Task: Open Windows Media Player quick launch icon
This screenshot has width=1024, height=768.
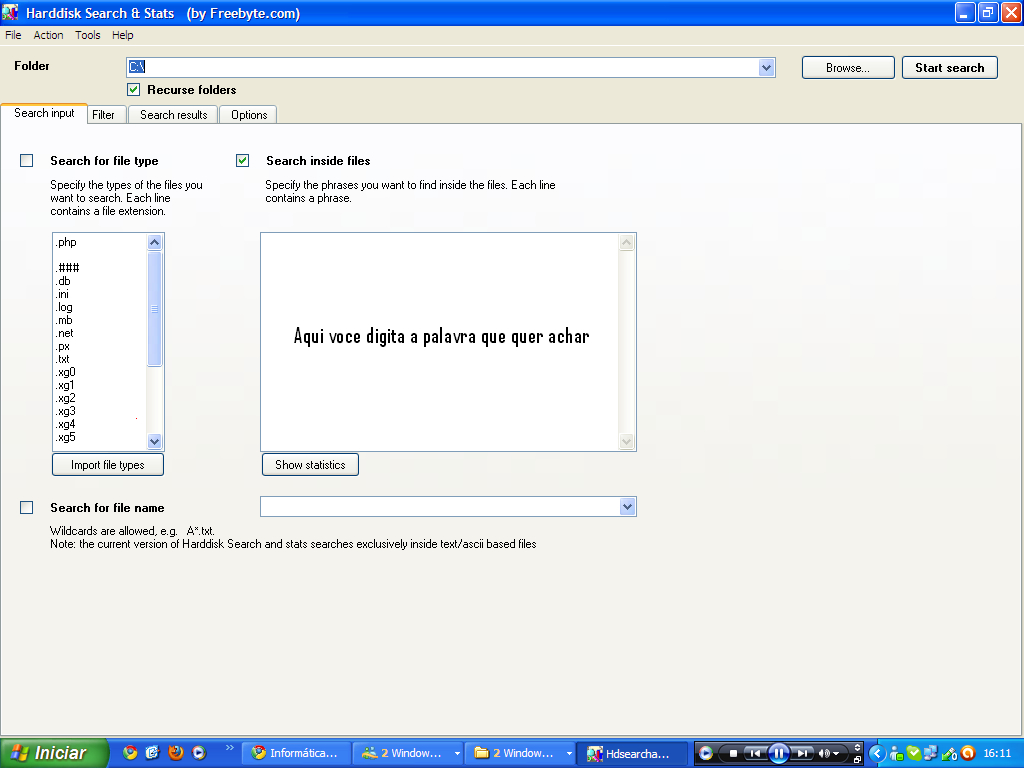Action: tap(199, 752)
